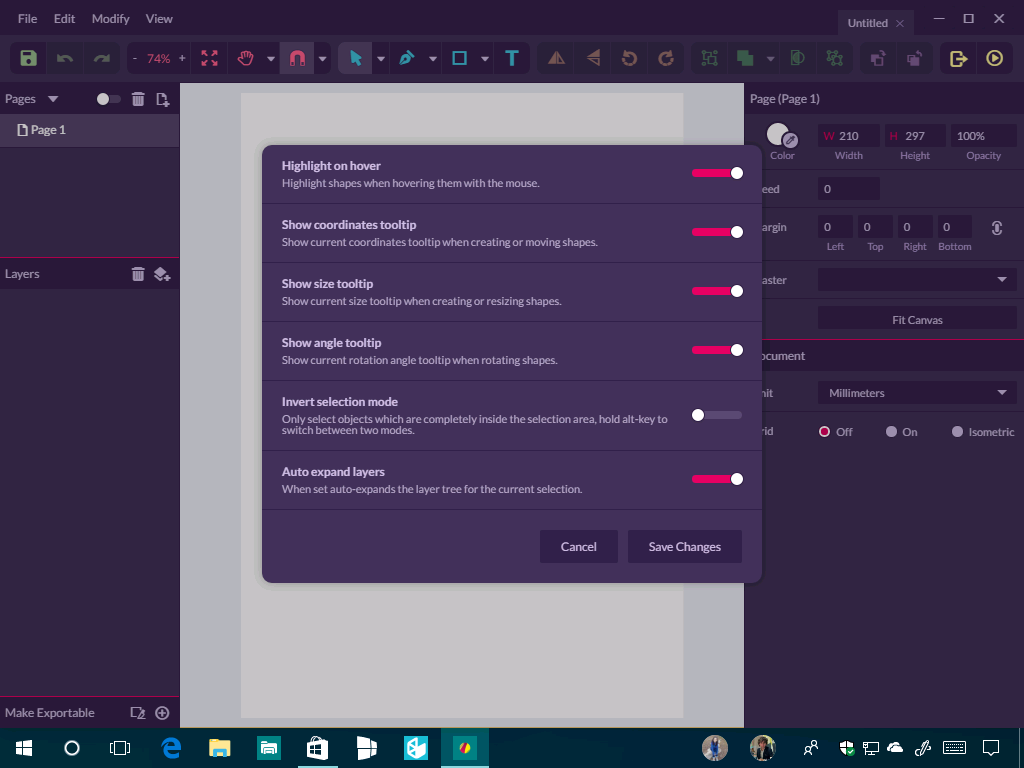1024x768 pixels.
Task: Close the Untitled tab
Action: point(900,24)
